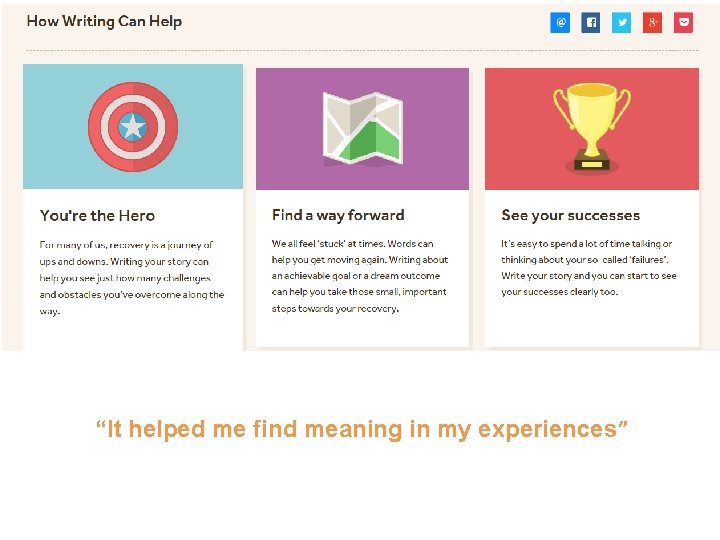Open the You're the Hero heading
Image resolution: width=720 pixels, height=540 pixels.
pos(97,215)
